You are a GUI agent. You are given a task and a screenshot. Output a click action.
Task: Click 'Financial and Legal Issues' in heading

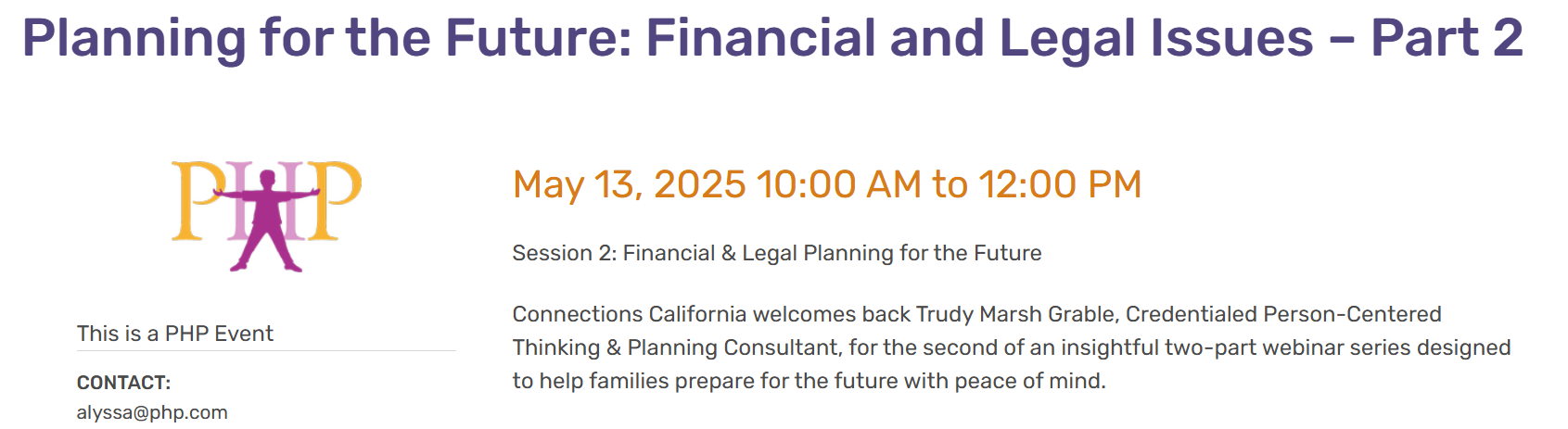(979, 38)
